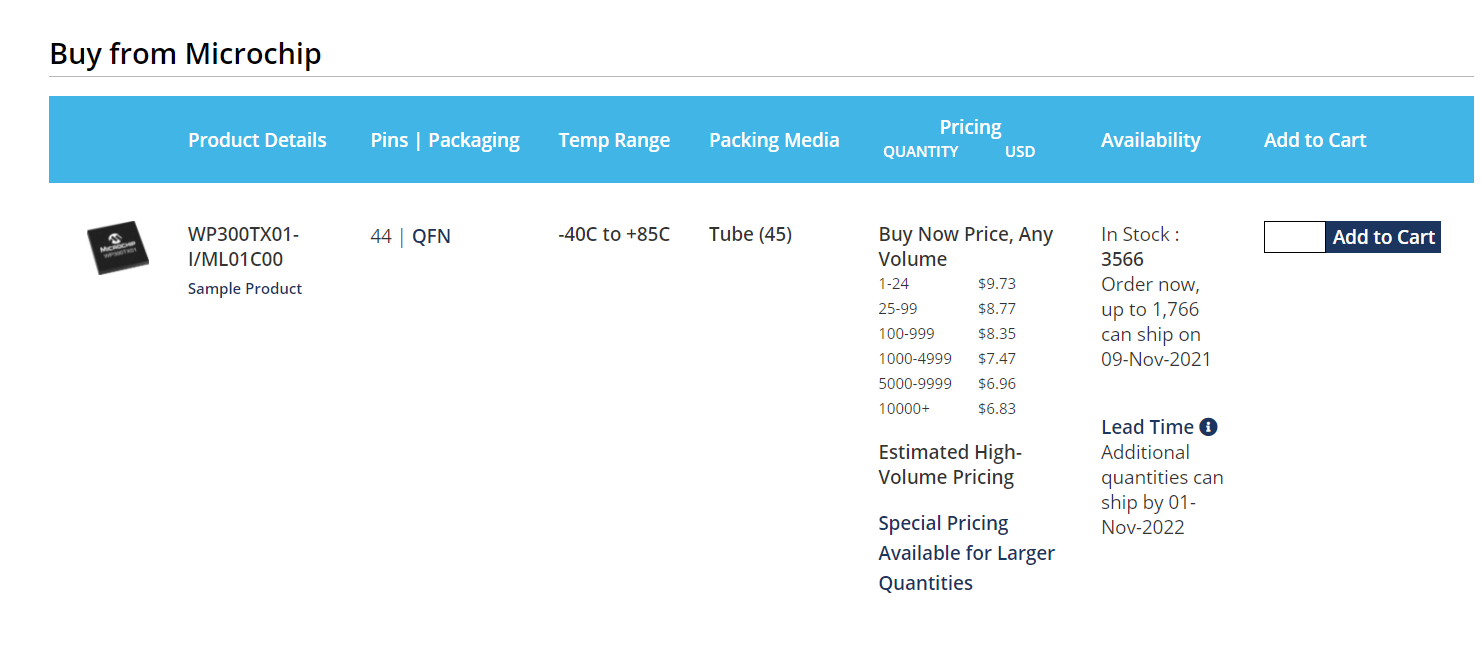The height and width of the screenshot is (662, 1481).
Task: Open WP300TX01-I/ML01C00 product link
Action: 243,247
